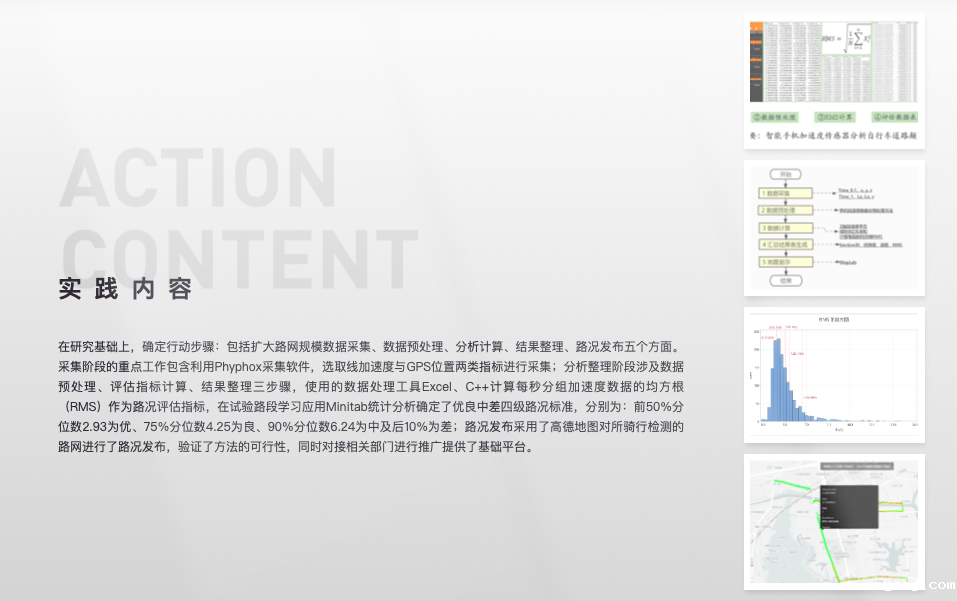Open the RMS histogram chart thumbnail

pos(834,375)
